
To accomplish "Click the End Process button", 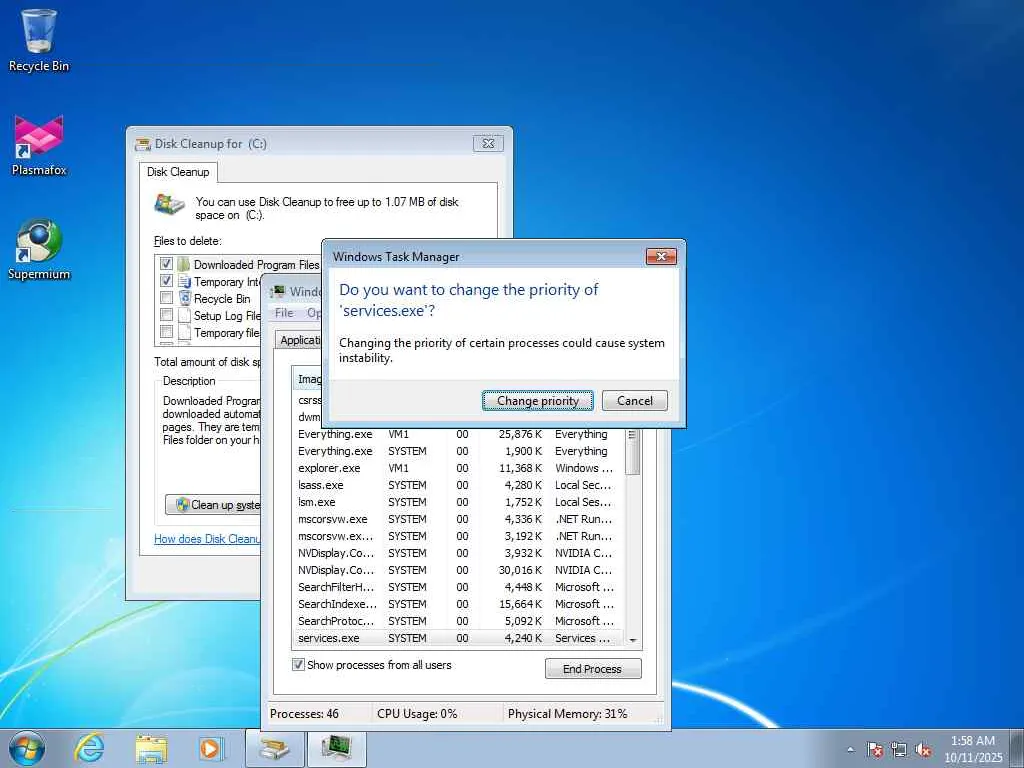I will 593,669.
